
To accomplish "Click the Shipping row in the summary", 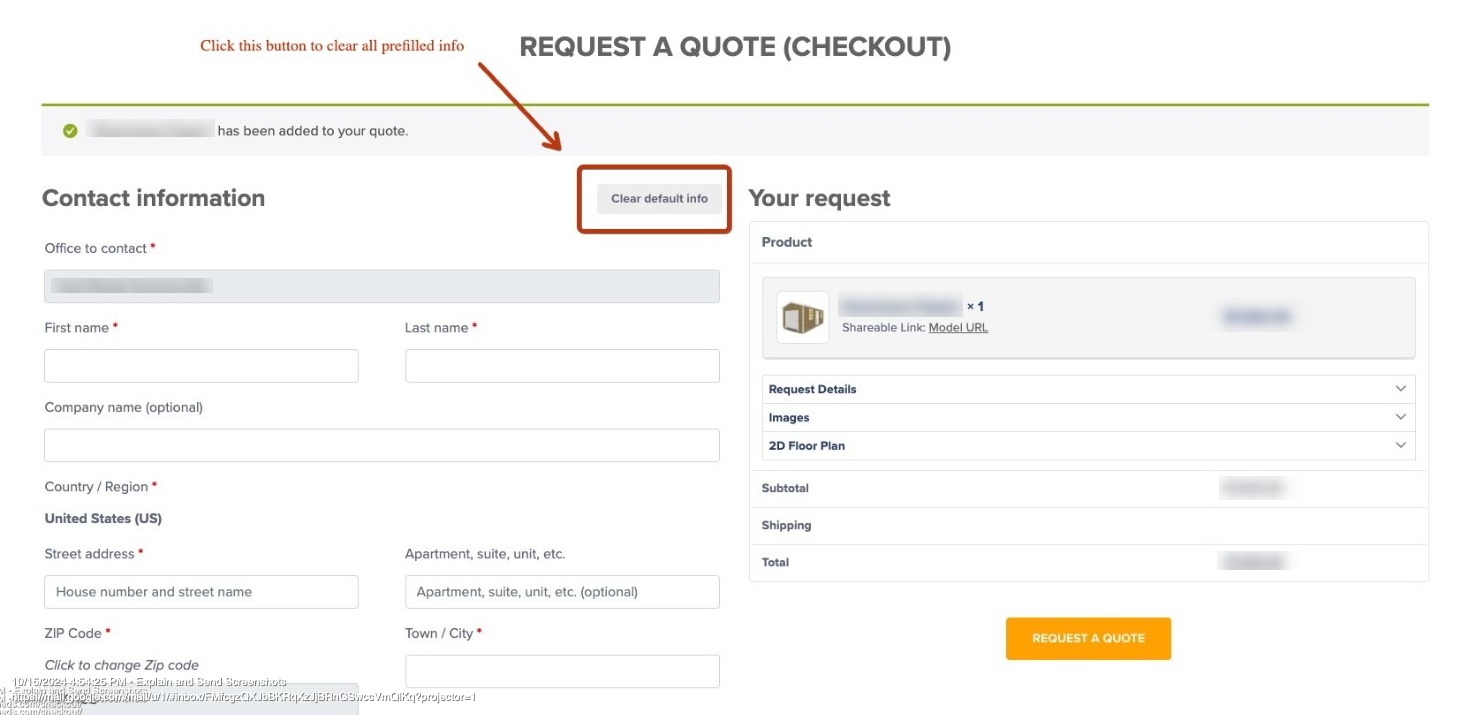I will tap(1089, 525).
